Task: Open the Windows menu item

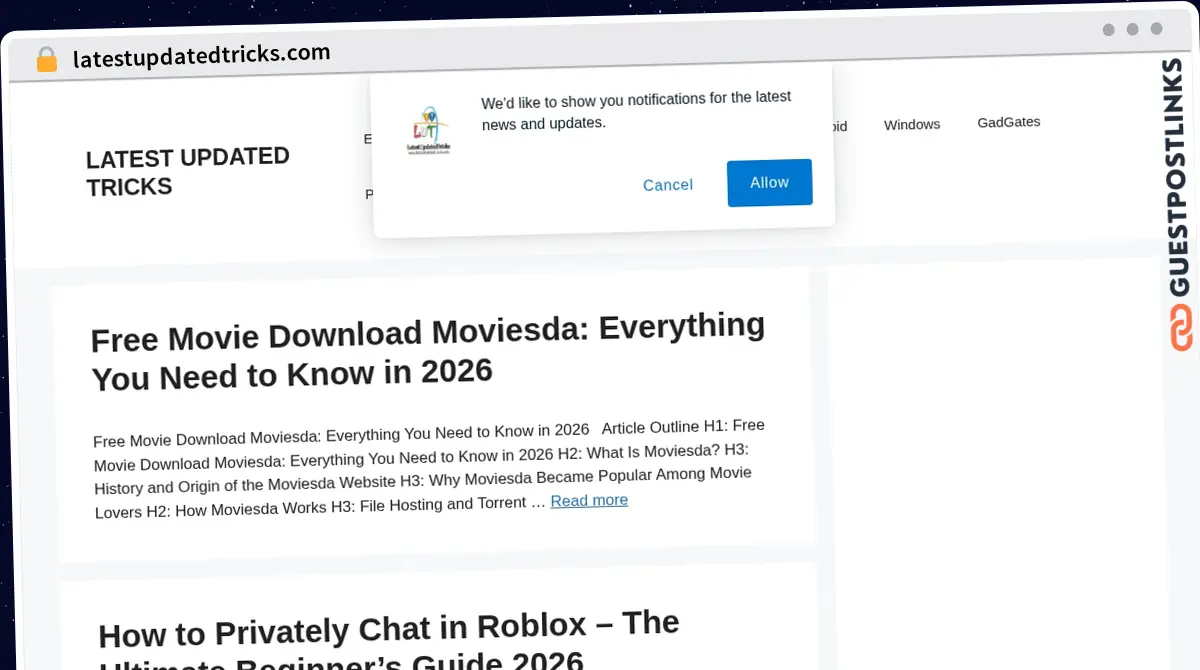Action: 912,125
